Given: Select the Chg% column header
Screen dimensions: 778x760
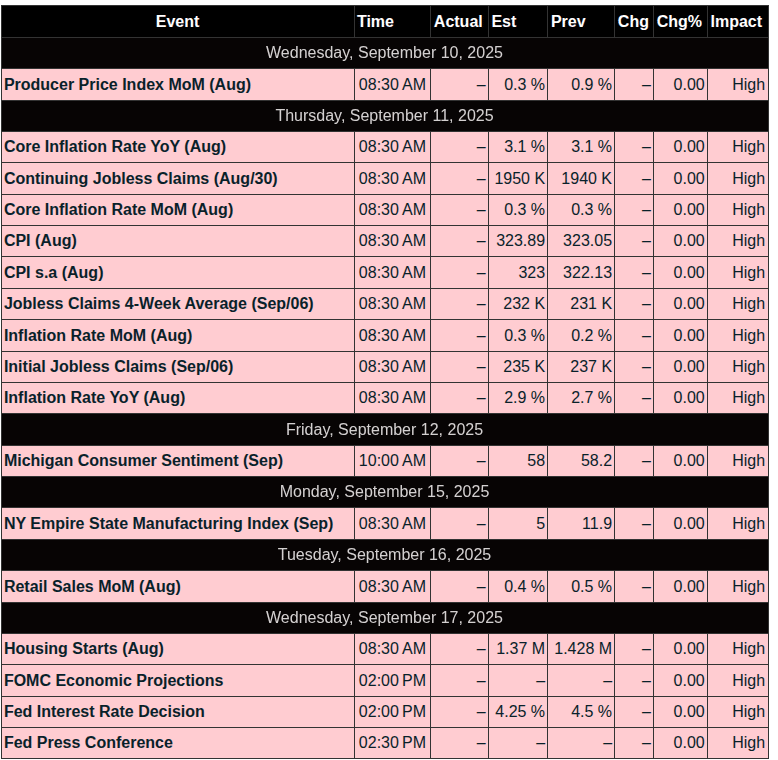Looking at the screenshot, I should click(x=679, y=22).
